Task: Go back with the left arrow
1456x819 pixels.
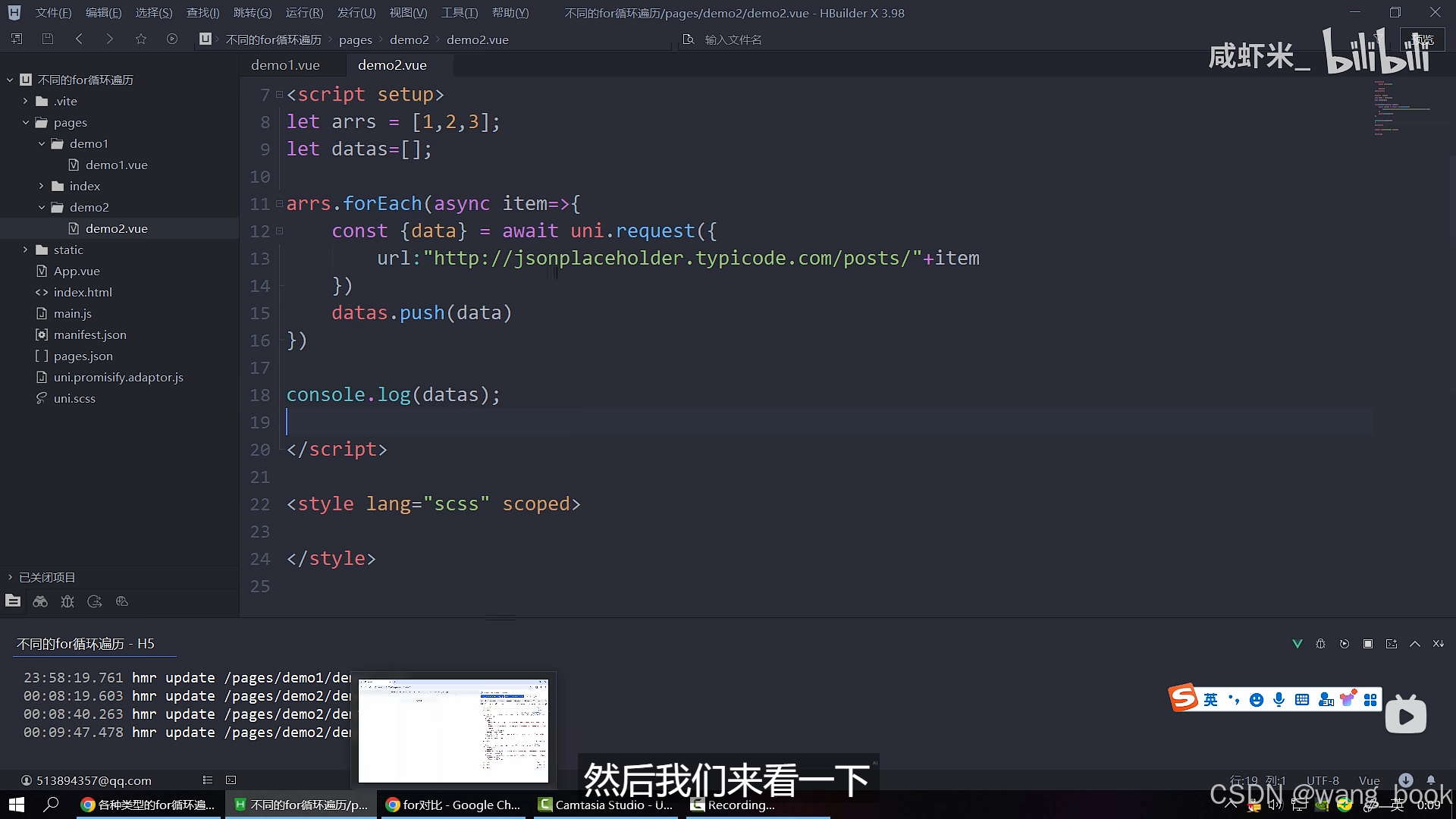Action: (x=79, y=39)
